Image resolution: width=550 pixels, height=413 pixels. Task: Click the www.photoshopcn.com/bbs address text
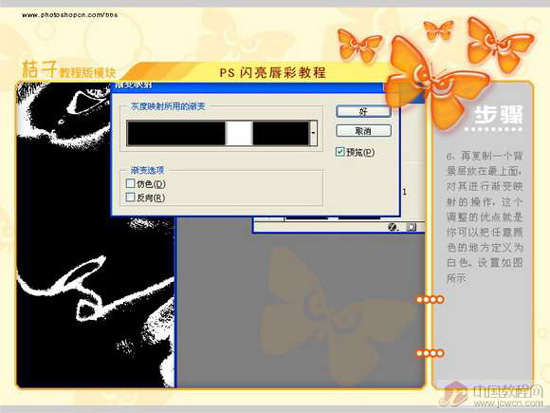(x=70, y=15)
